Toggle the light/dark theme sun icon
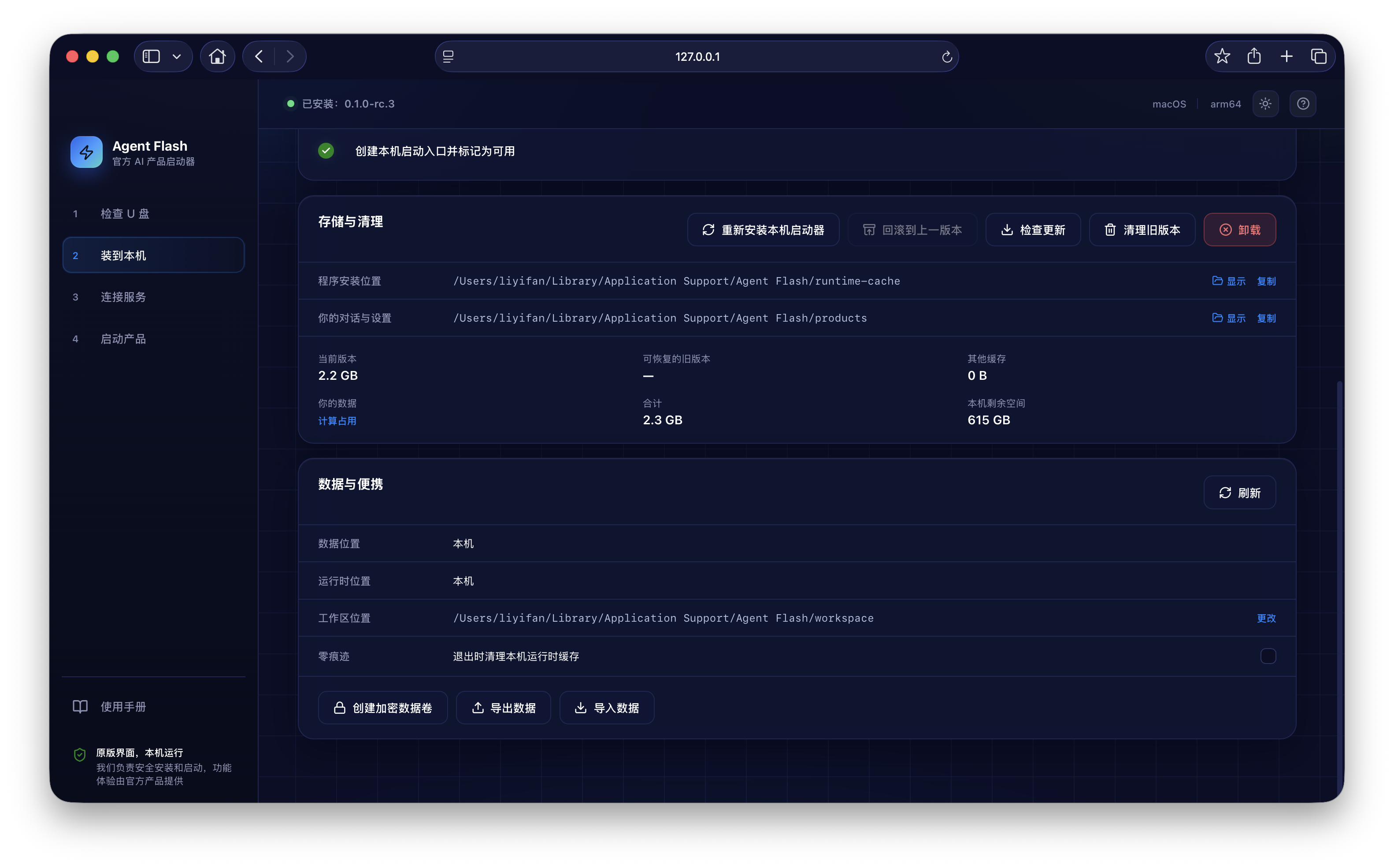The height and width of the screenshot is (868, 1394). [x=1265, y=104]
